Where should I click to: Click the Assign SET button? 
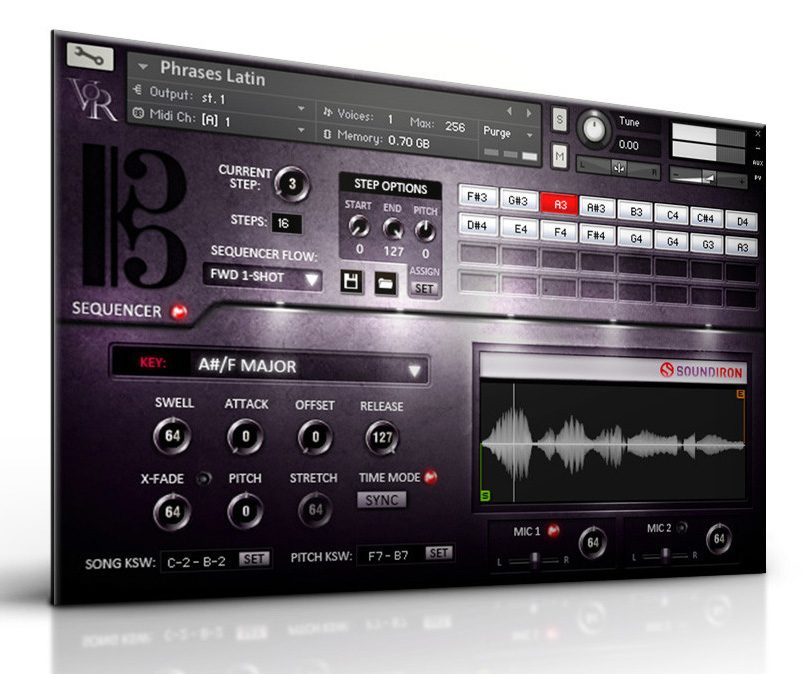coord(424,289)
